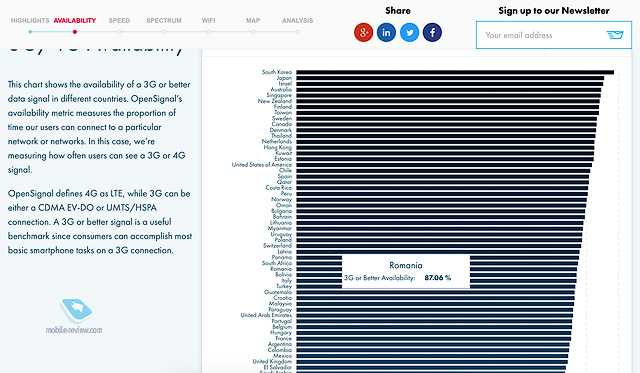Select the United Kingdom bar in chart
The height and width of the screenshot is (373, 640).
pyautogui.click(x=432, y=362)
